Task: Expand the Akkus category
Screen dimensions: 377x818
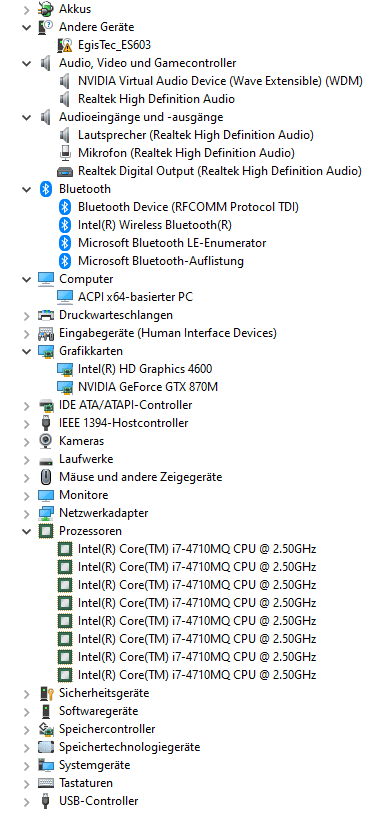Action: tap(27, 9)
